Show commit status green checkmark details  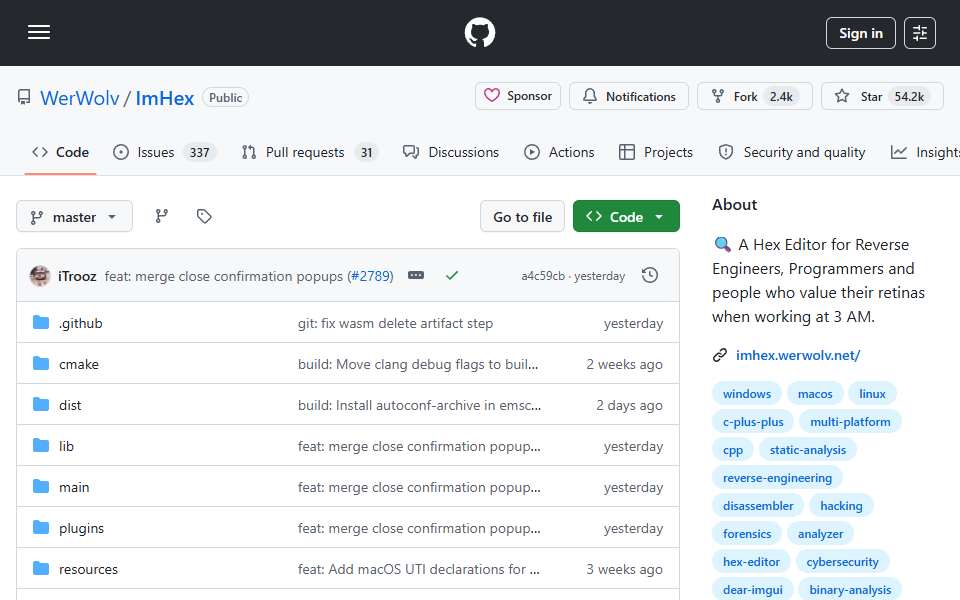[x=452, y=276]
